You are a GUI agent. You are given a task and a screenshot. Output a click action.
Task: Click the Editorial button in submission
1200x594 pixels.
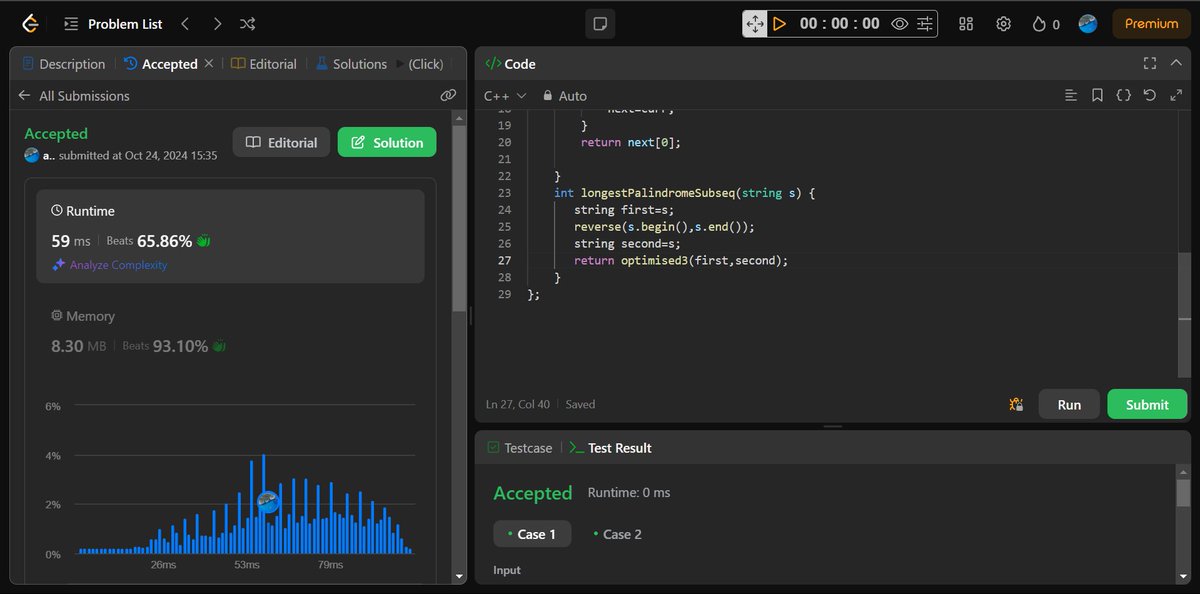(281, 142)
